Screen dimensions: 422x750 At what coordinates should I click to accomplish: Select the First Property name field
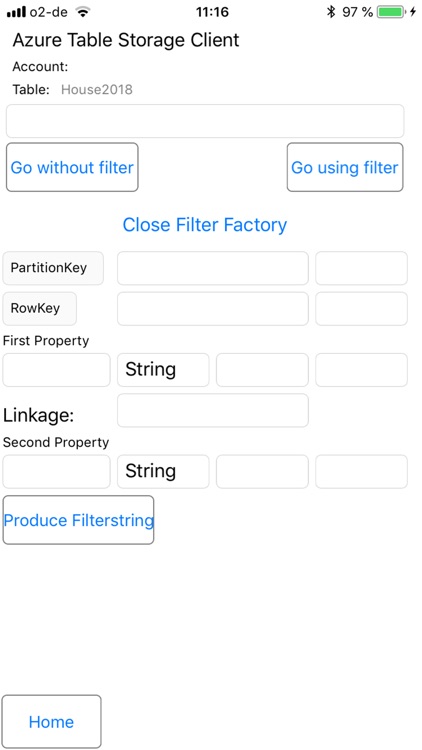pyautogui.click(x=56, y=370)
